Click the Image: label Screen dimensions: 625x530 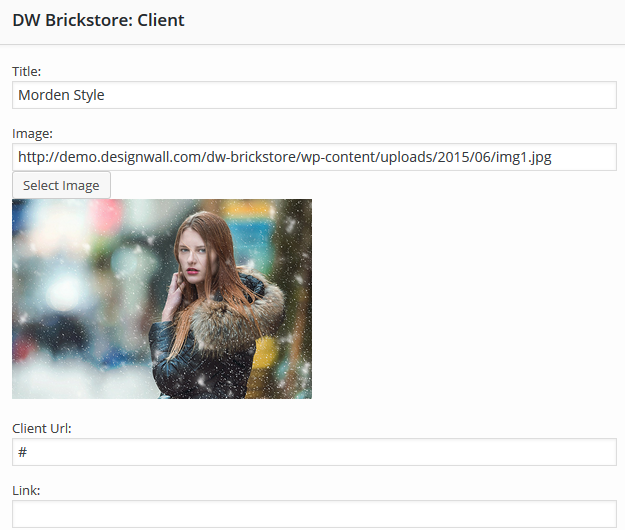tap(32, 133)
